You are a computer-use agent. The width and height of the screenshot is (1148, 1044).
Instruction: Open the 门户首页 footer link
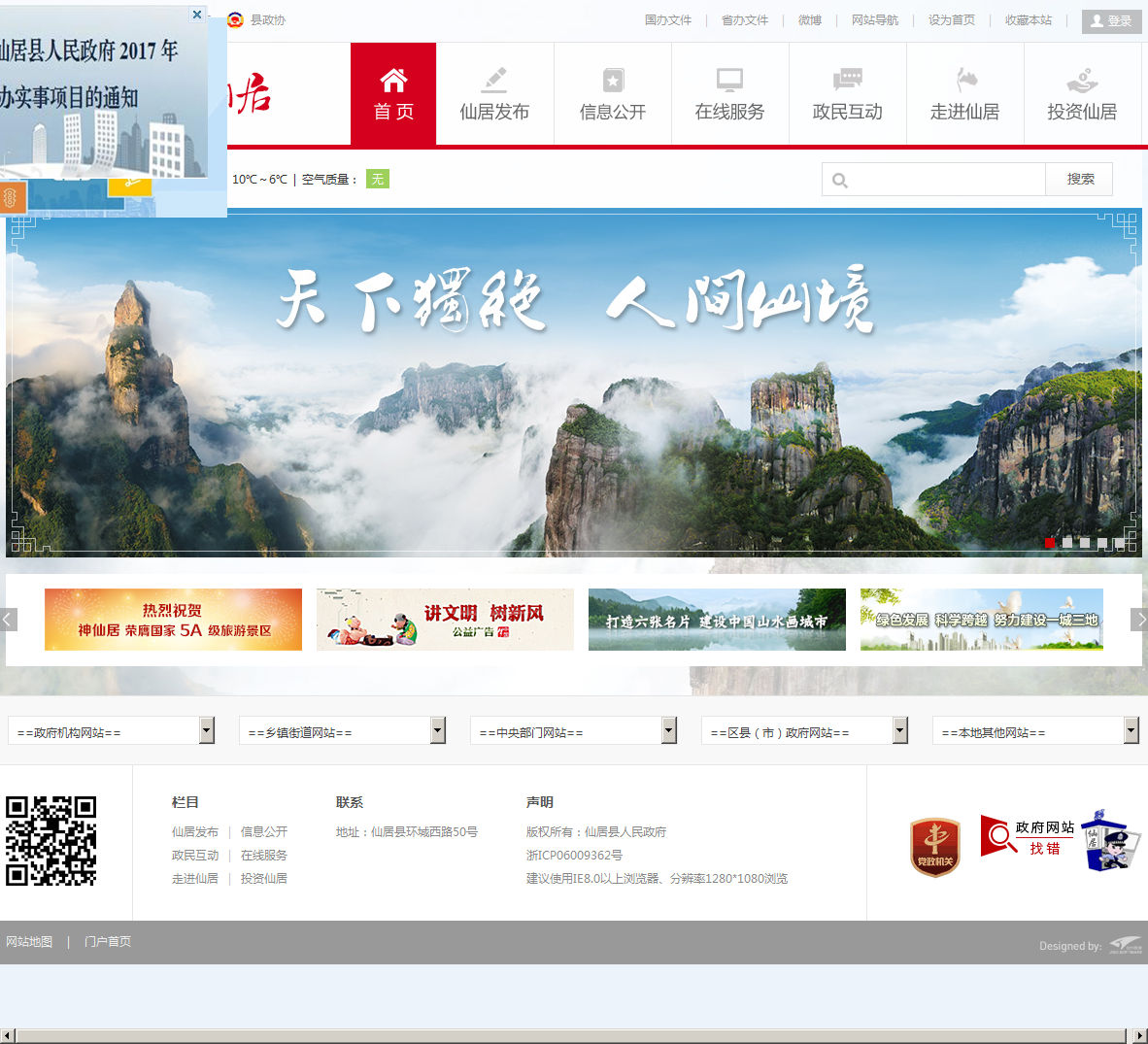tap(108, 942)
